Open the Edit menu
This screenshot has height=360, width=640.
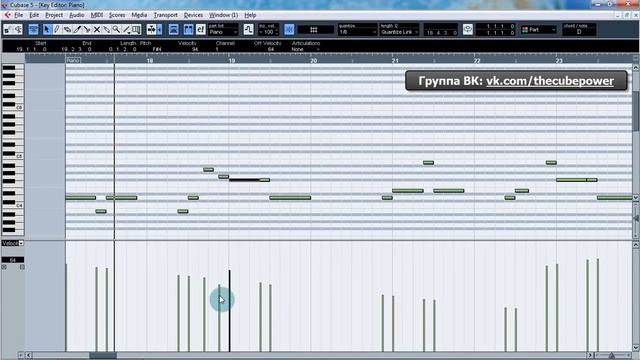34,15
